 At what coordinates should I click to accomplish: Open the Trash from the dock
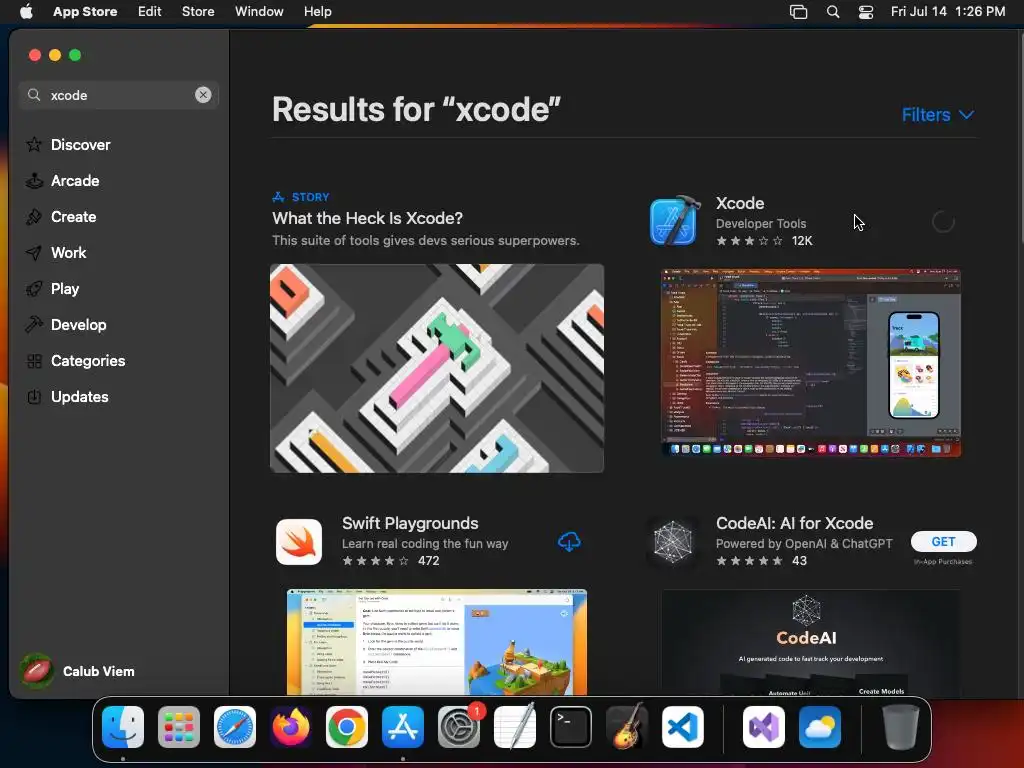point(901,727)
